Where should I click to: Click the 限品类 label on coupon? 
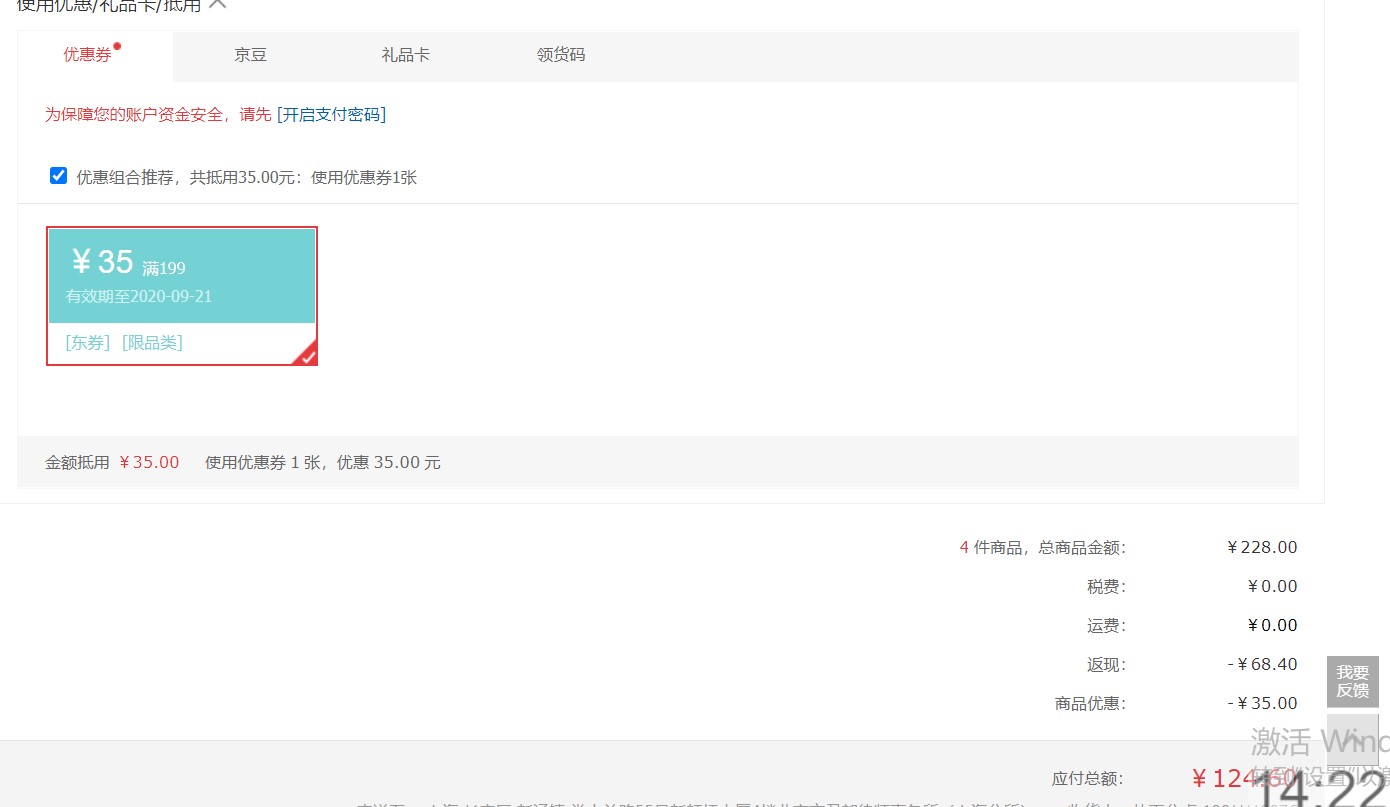click(x=152, y=343)
